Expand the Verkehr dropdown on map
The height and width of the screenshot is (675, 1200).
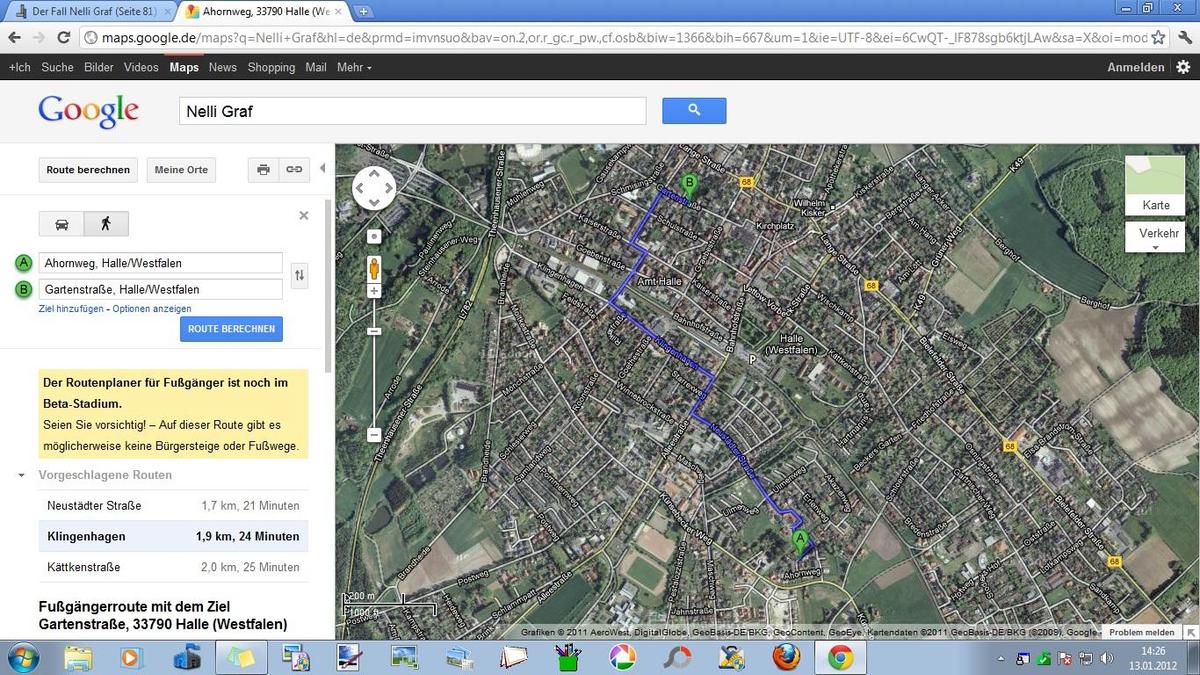(1155, 238)
